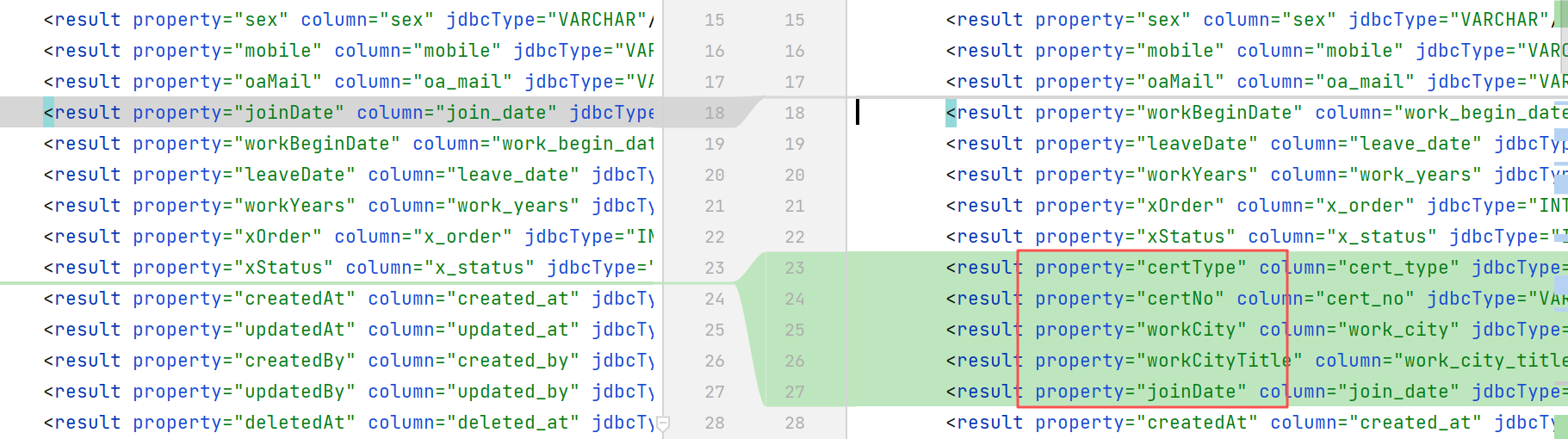The image size is (1568, 439).
Task: Click left gutter line number 23
Action: [x=714, y=268]
